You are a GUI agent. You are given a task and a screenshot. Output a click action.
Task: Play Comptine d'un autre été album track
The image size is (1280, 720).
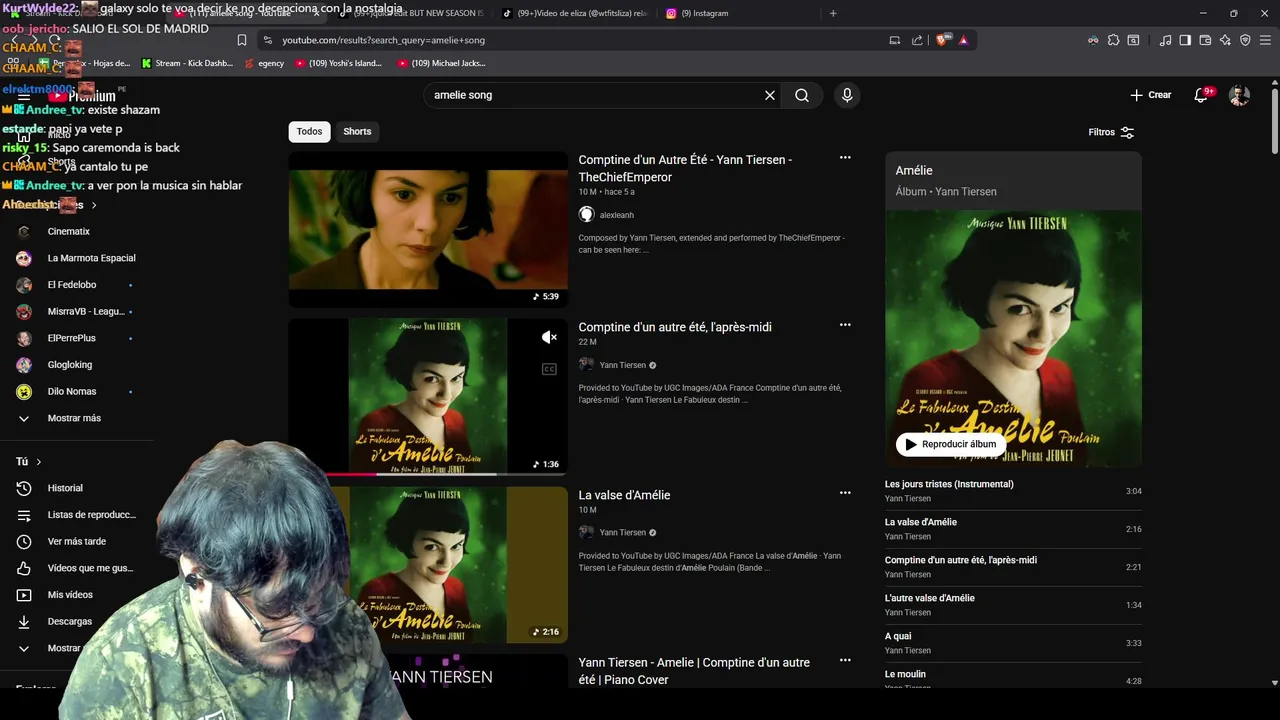1013,567
